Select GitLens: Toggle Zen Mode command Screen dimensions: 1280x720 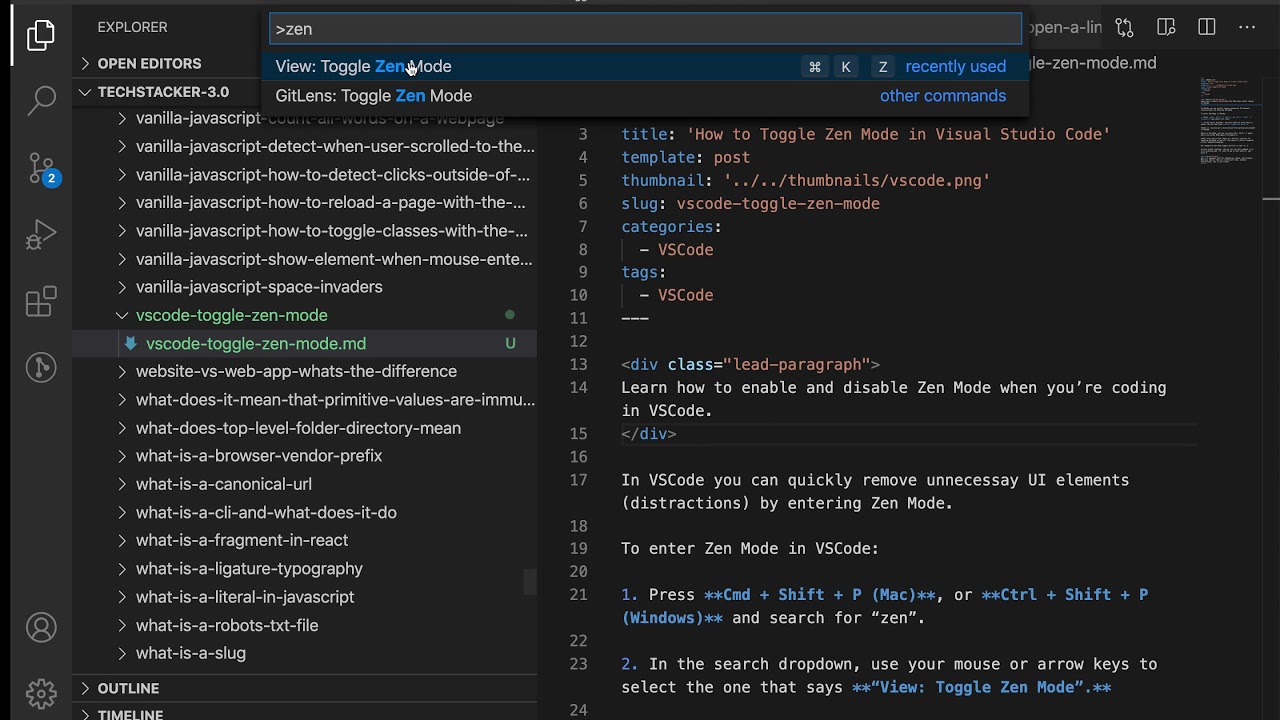pyautogui.click(x=644, y=96)
